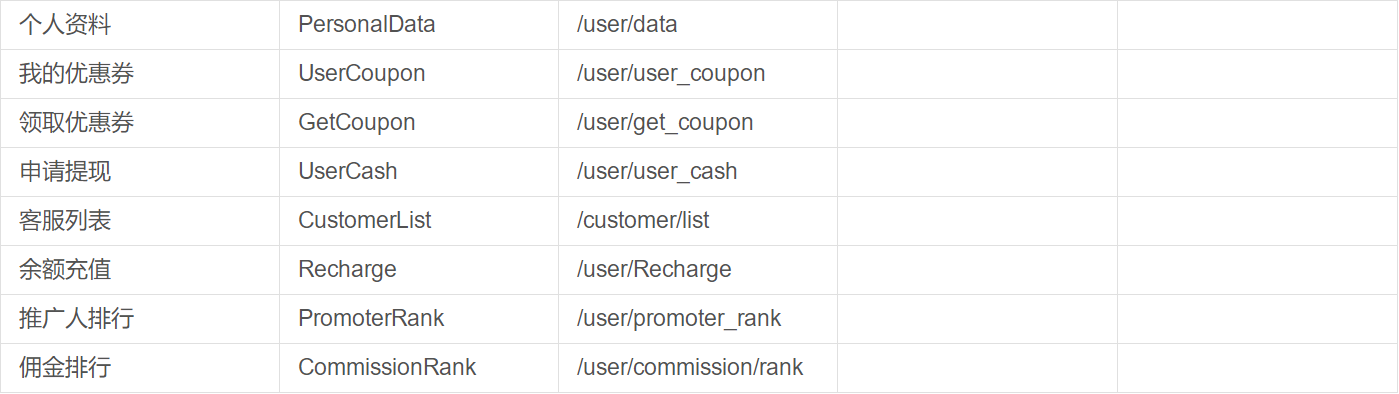This screenshot has width=1399, height=394.
Task: Click the /user/get_coupon path
Action: (x=665, y=123)
